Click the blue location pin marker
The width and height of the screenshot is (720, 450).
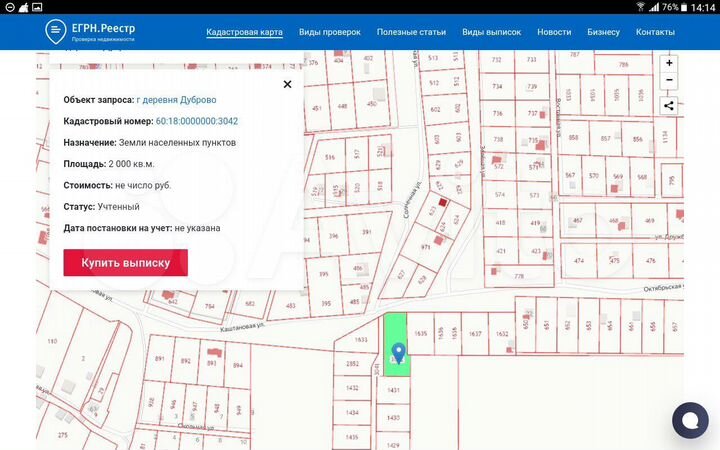[398, 353]
